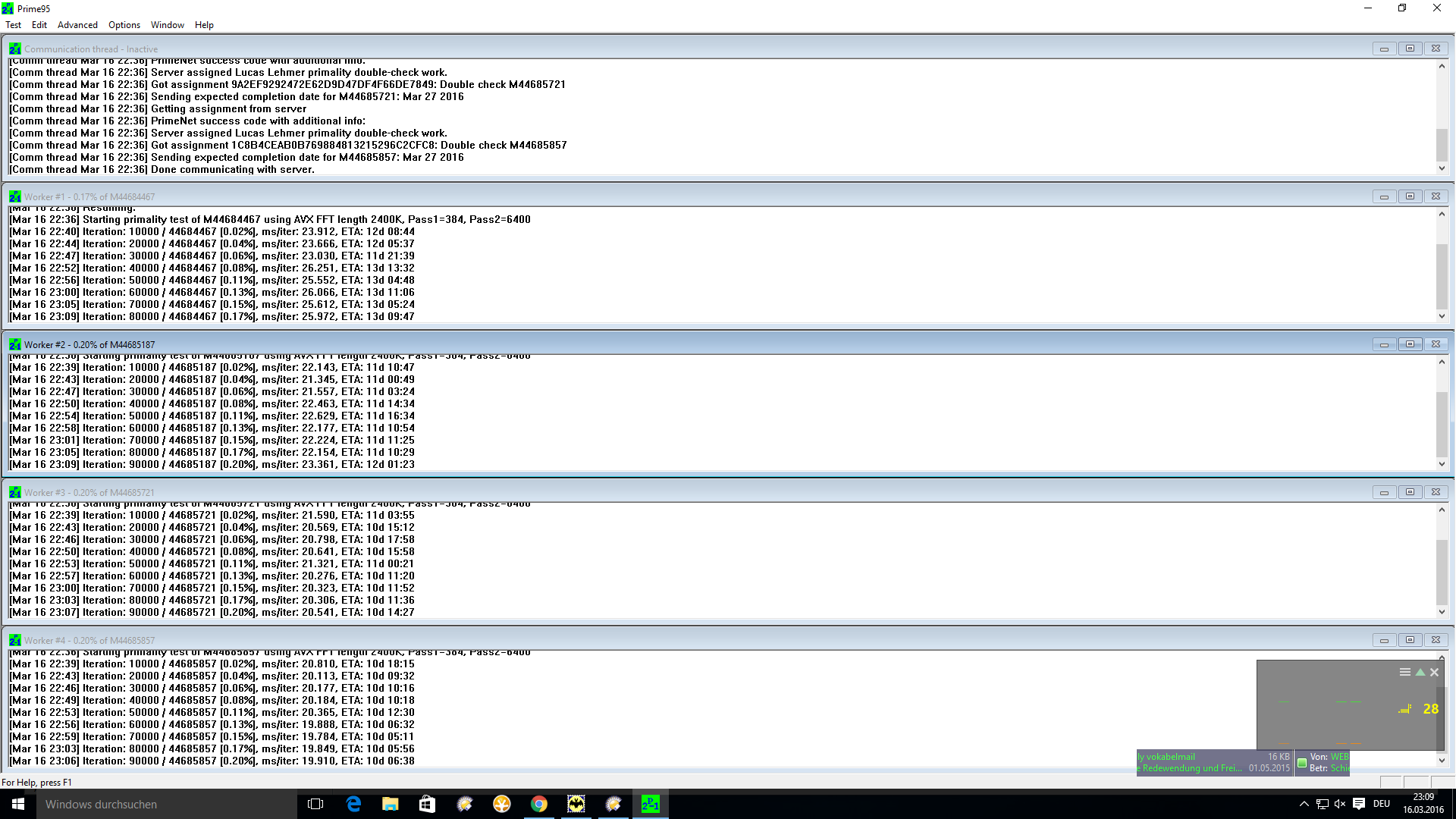The width and height of the screenshot is (1456, 819).
Task: Toggle Task View button
Action: (x=315, y=804)
